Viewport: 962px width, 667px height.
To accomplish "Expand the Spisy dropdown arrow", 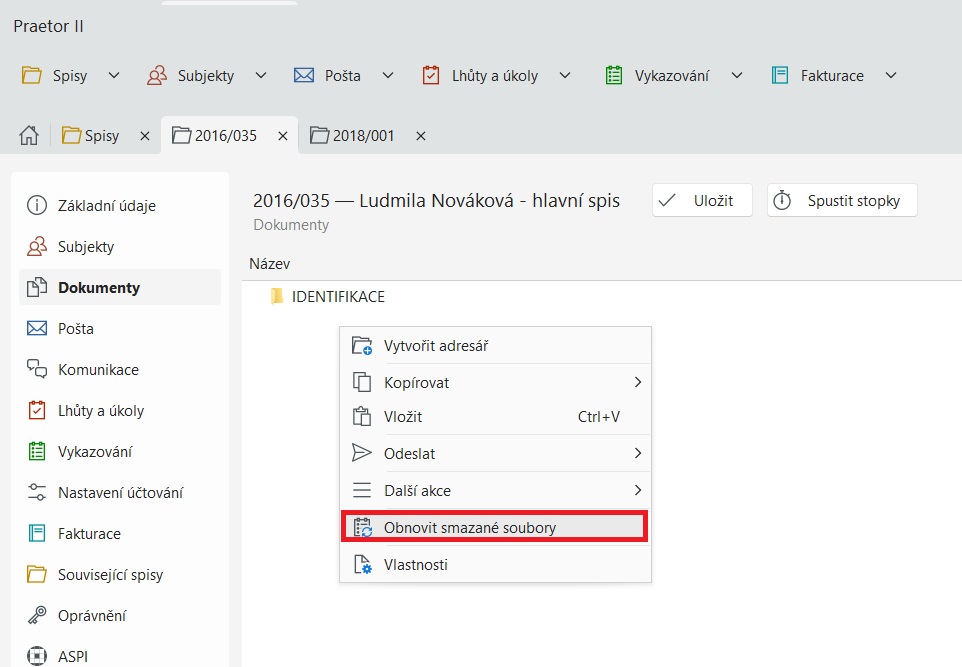I will [113, 75].
